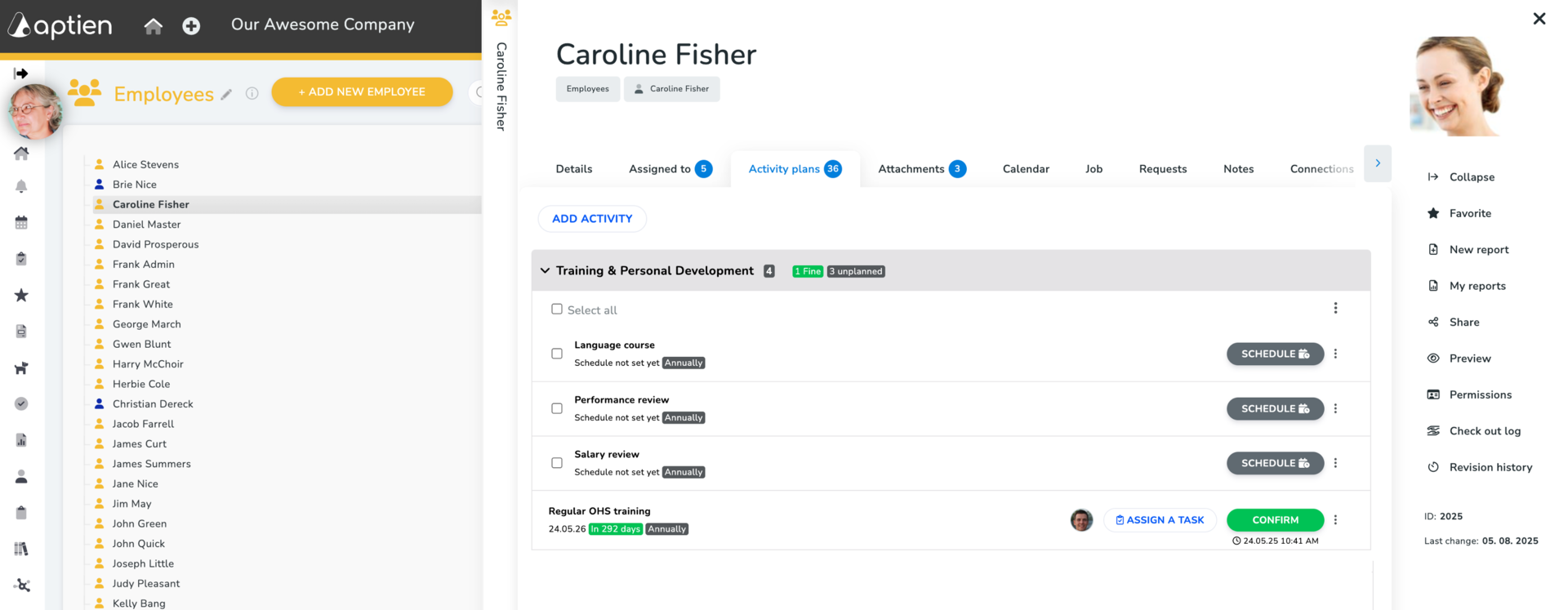Image resolution: width=1568 pixels, height=610 pixels.
Task: Open the Assigned to tab
Action: pos(670,169)
